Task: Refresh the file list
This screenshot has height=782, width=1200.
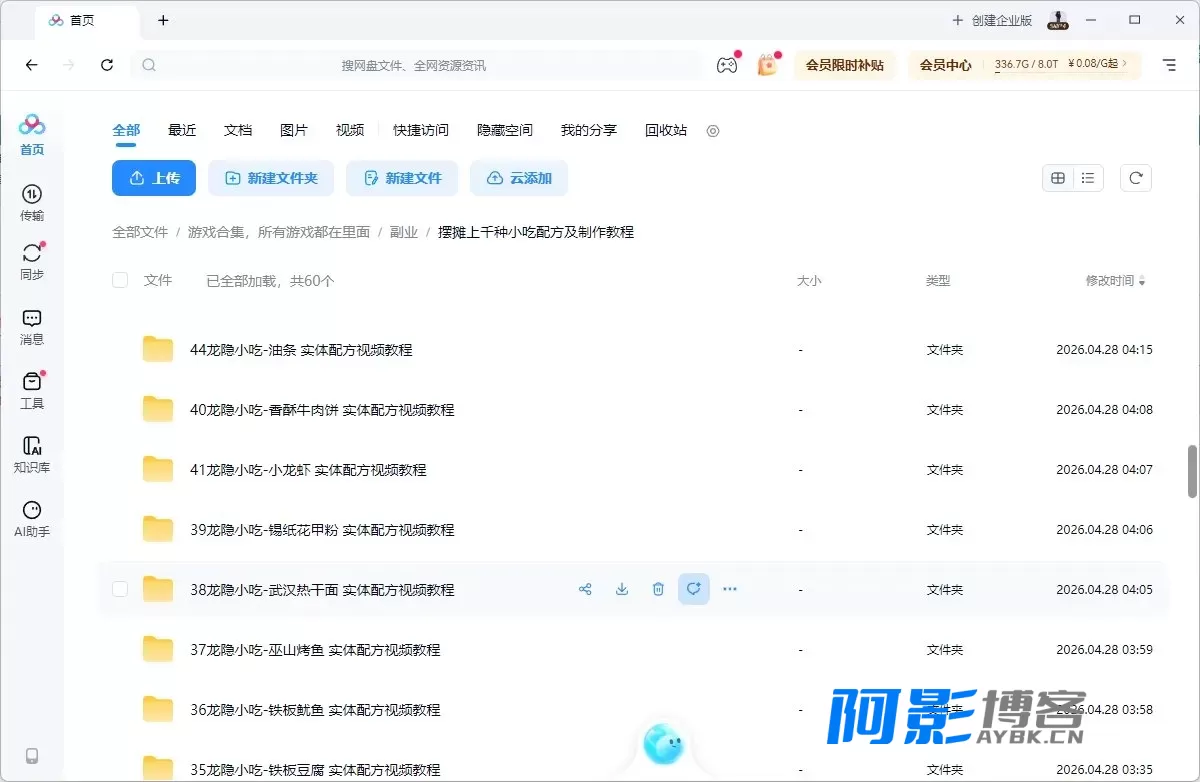Action: click(1136, 178)
